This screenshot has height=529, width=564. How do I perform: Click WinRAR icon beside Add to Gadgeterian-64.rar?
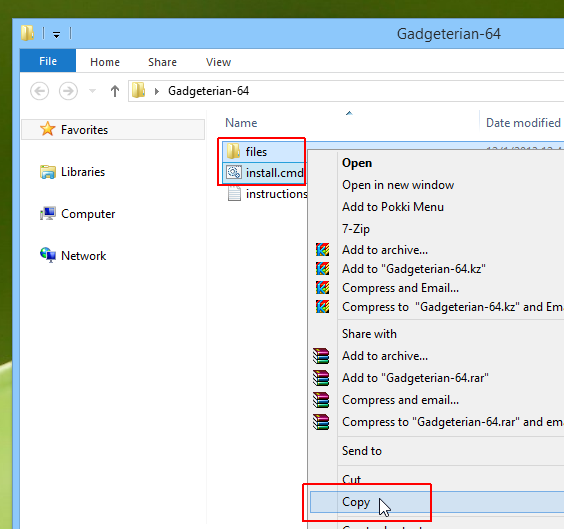[x=321, y=378]
